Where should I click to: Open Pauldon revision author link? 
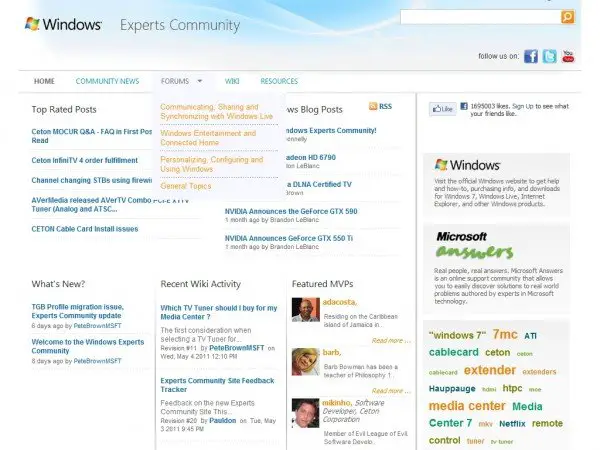pos(223,421)
